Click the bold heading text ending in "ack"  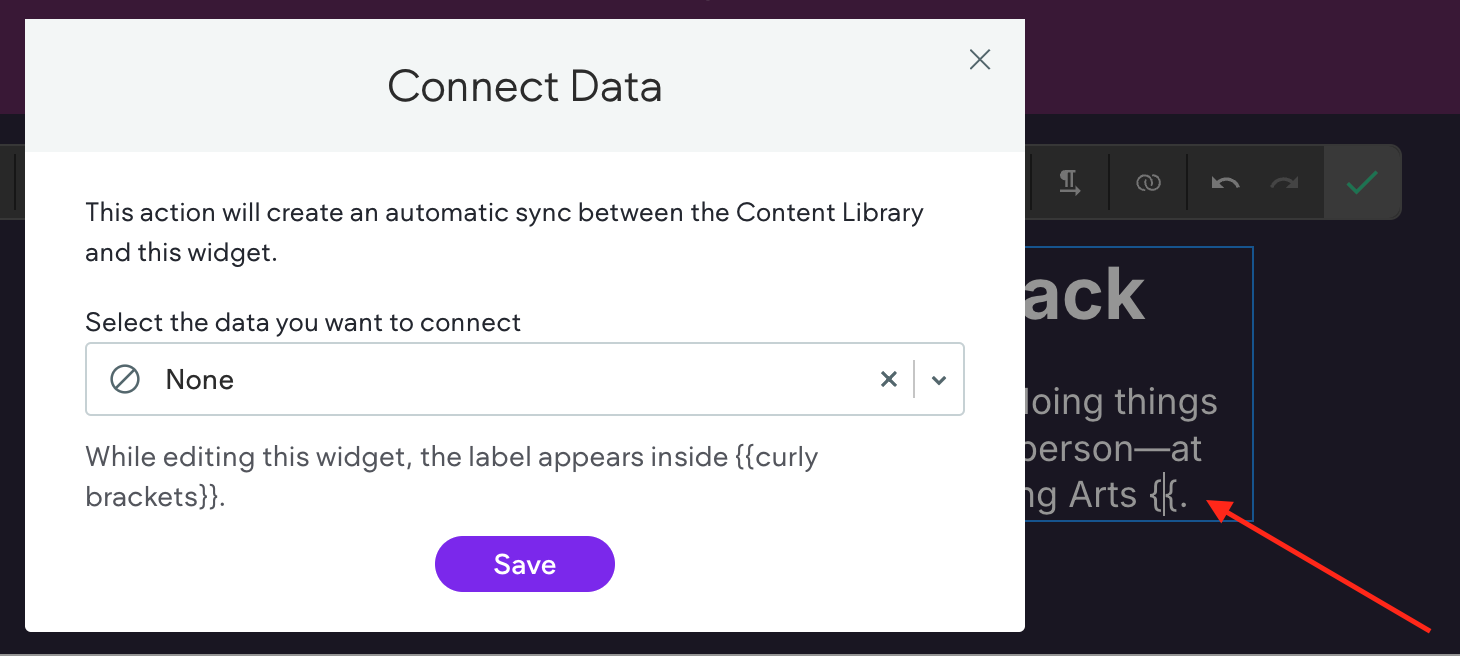point(1085,296)
